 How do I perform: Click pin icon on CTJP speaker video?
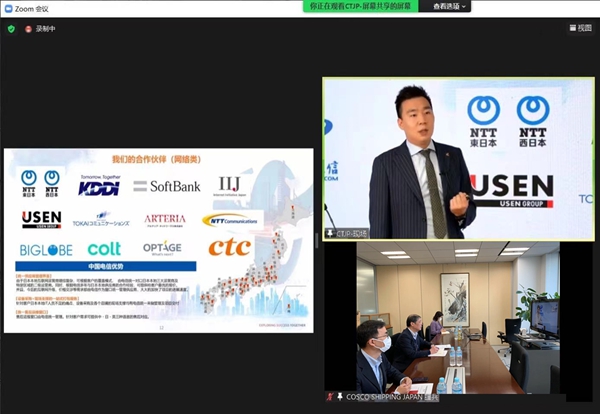pos(331,232)
